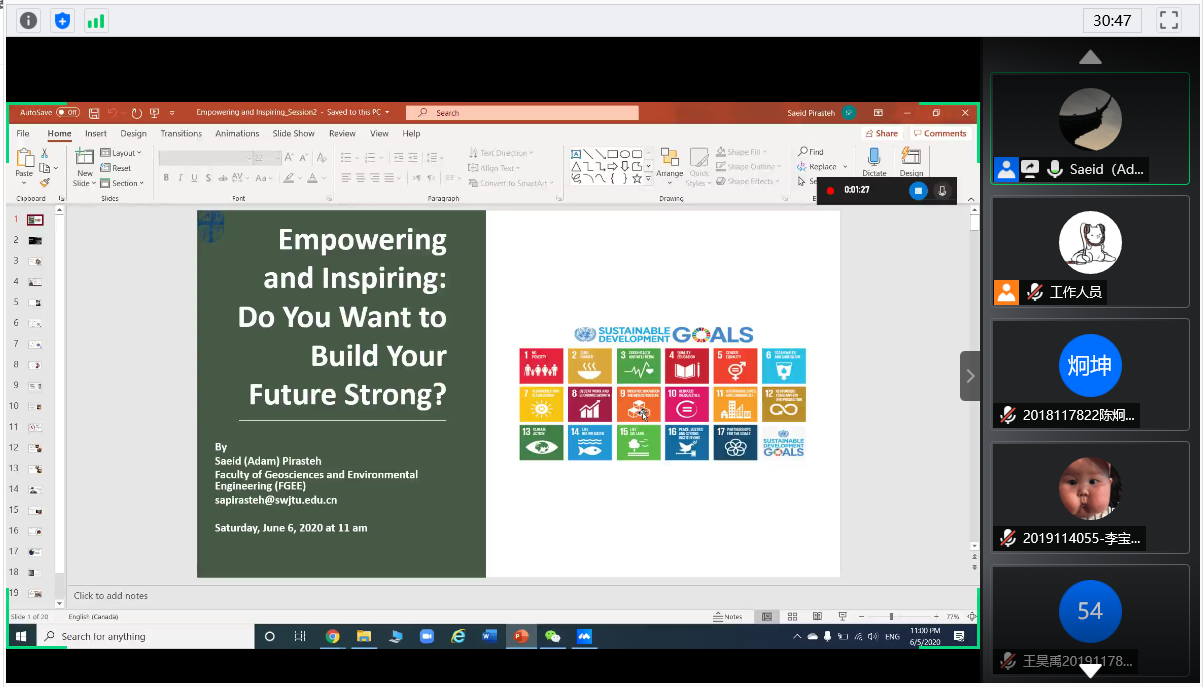Click the meeting info icon
The width and height of the screenshot is (1203, 687).
point(29,20)
